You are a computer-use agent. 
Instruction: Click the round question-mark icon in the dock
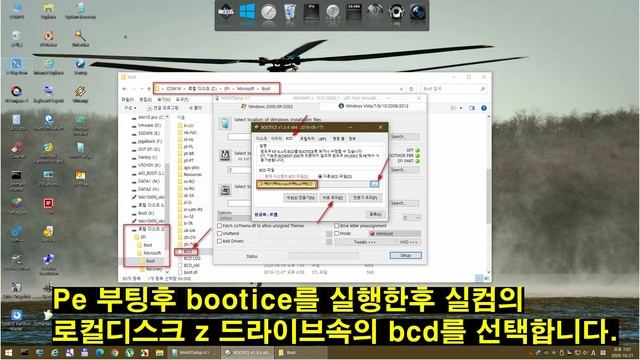333,12
